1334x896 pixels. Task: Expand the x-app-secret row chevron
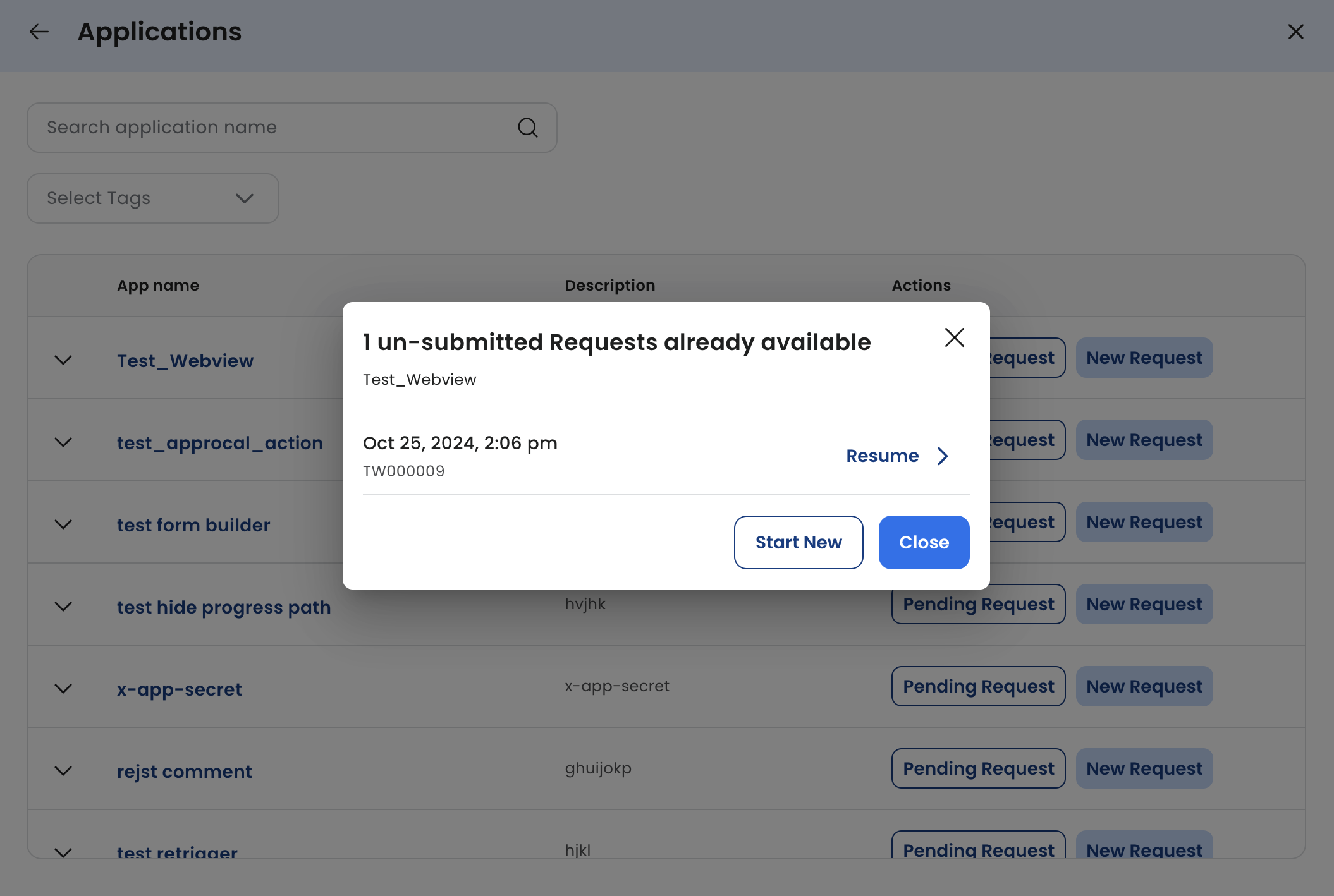63,689
